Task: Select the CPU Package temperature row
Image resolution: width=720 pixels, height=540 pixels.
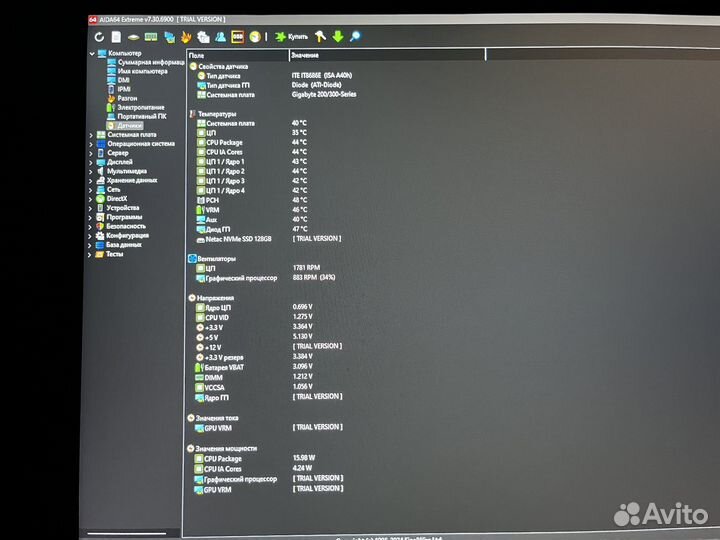Action: 252,143
